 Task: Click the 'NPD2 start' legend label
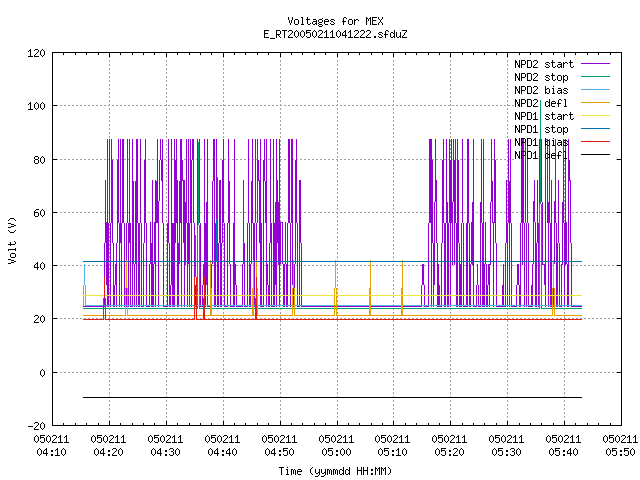pyautogui.click(x=544, y=64)
